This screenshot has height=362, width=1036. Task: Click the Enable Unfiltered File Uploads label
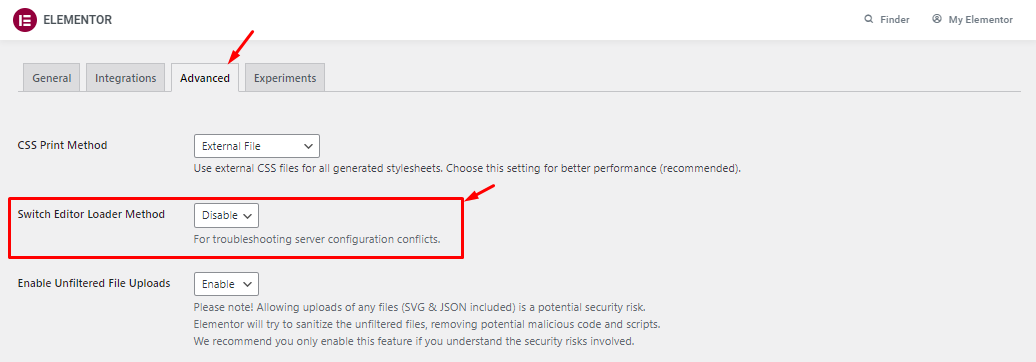(94, 283)
